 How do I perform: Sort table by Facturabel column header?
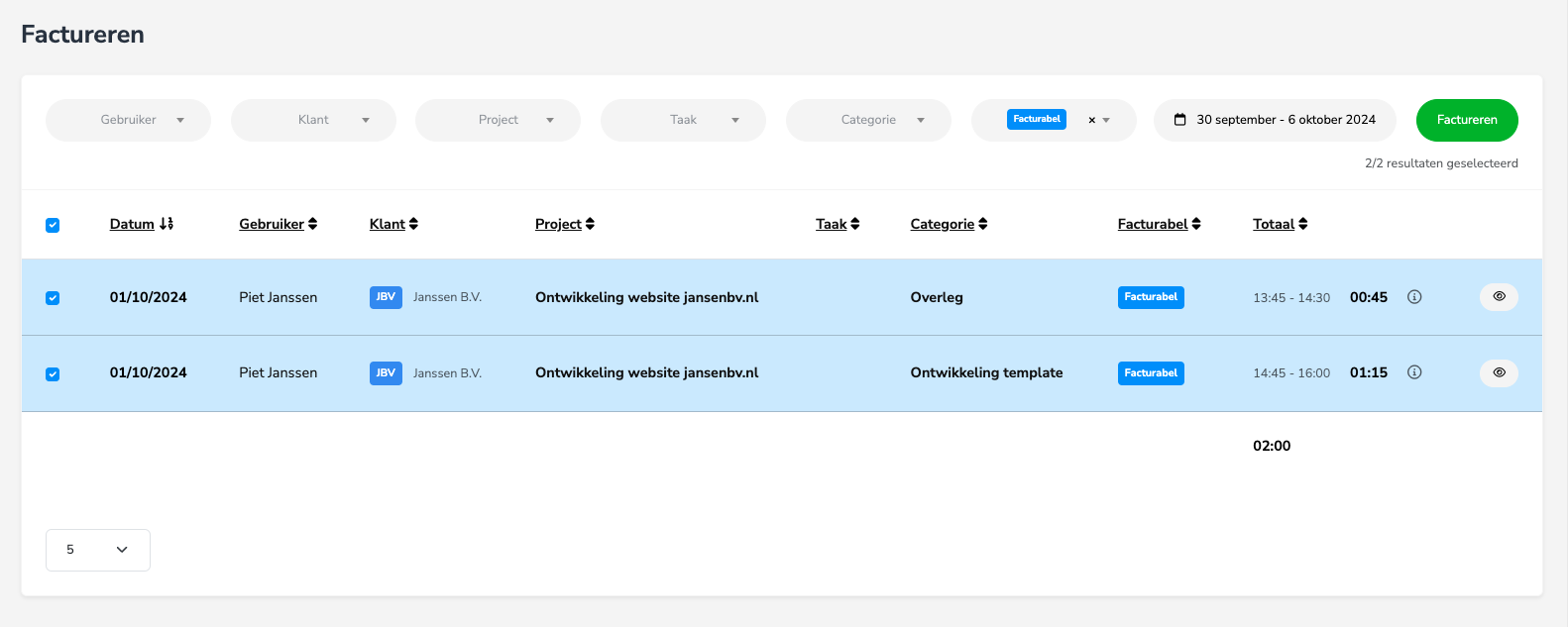(1153, 224)
